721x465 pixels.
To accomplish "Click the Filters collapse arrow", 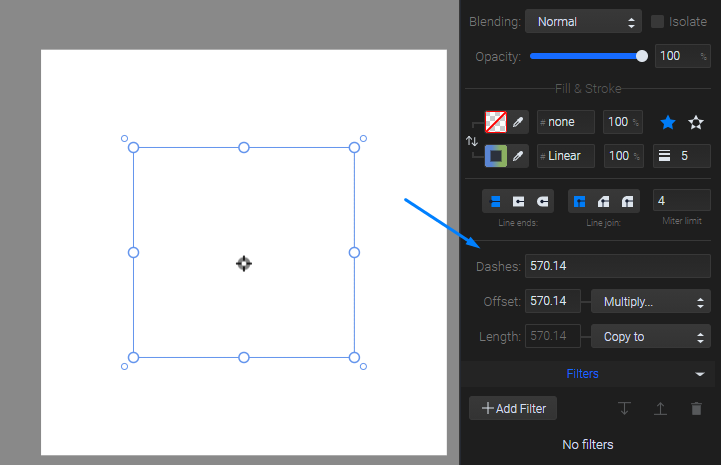I will pos(700,374).
